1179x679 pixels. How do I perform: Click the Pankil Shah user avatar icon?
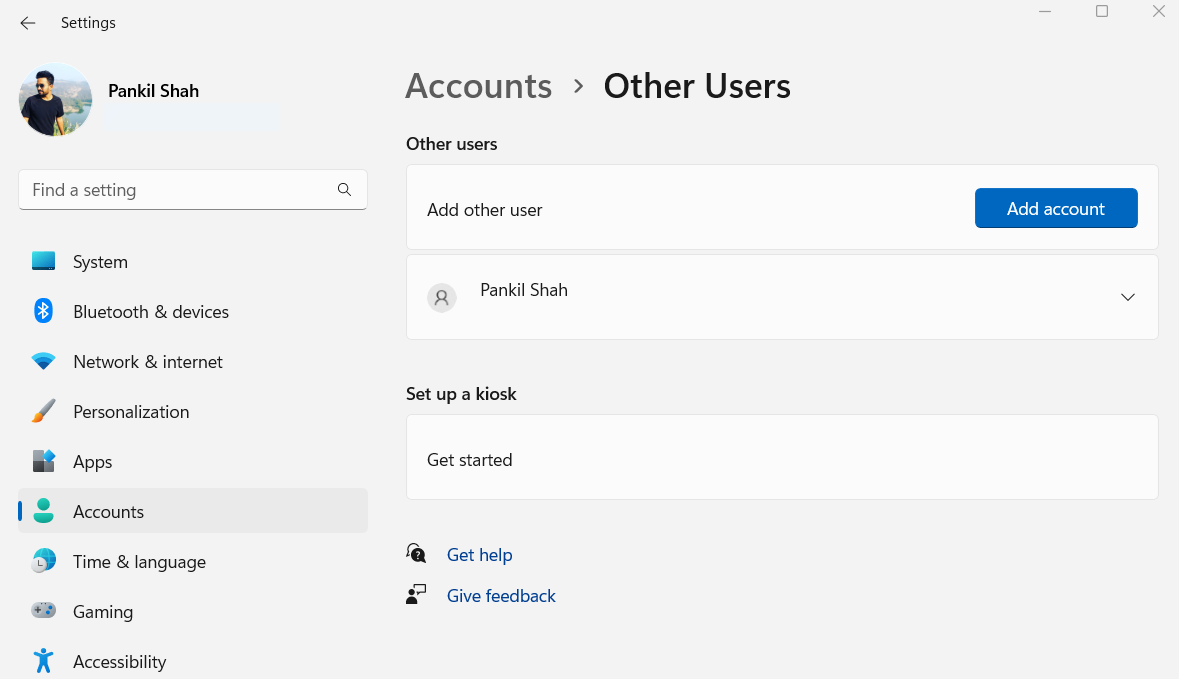[x=442, y=298]
